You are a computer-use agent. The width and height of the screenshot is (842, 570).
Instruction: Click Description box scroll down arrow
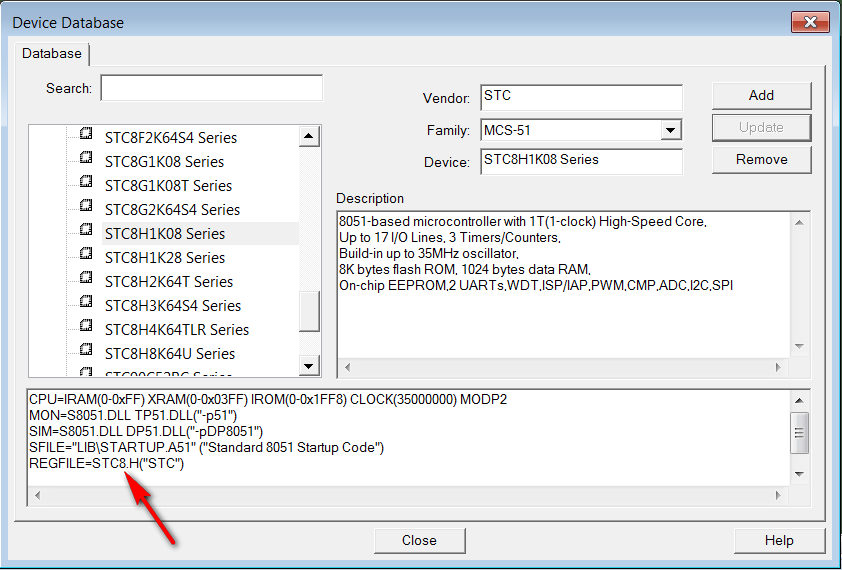(800, 347)
